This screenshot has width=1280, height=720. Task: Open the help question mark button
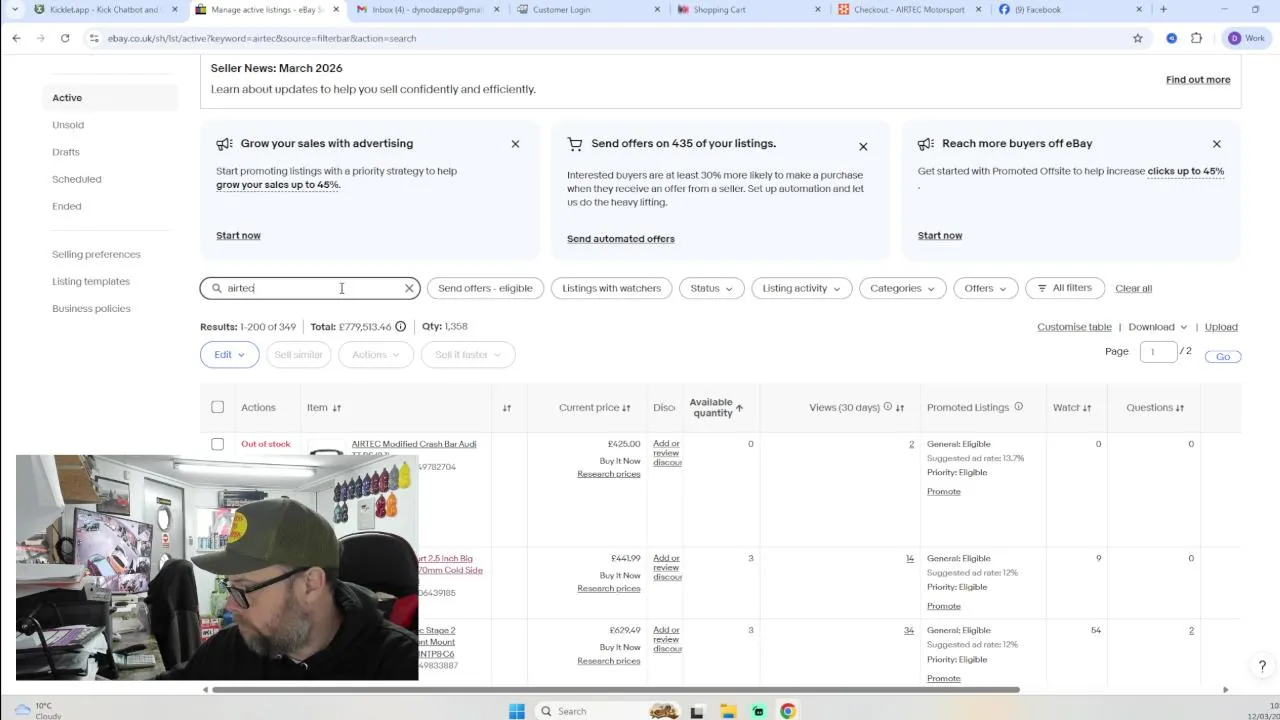1262,666
